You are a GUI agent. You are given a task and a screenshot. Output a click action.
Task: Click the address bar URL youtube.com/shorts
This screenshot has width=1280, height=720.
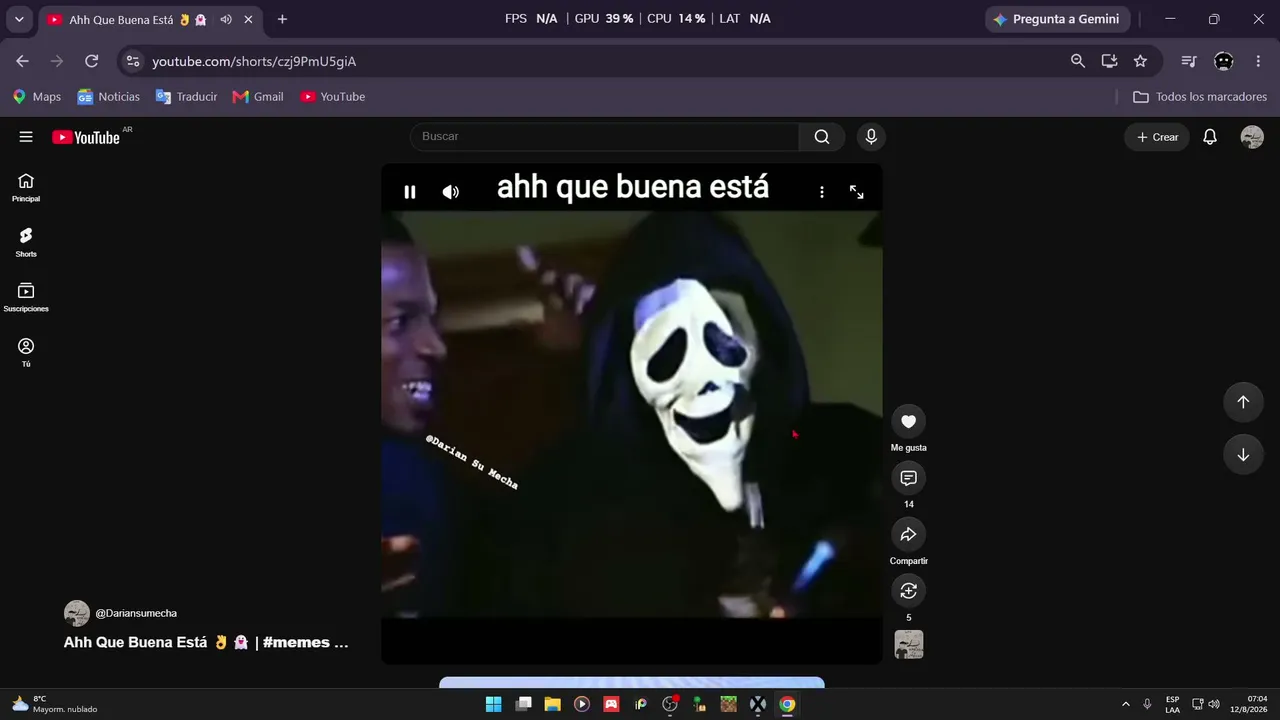point(254,61)
